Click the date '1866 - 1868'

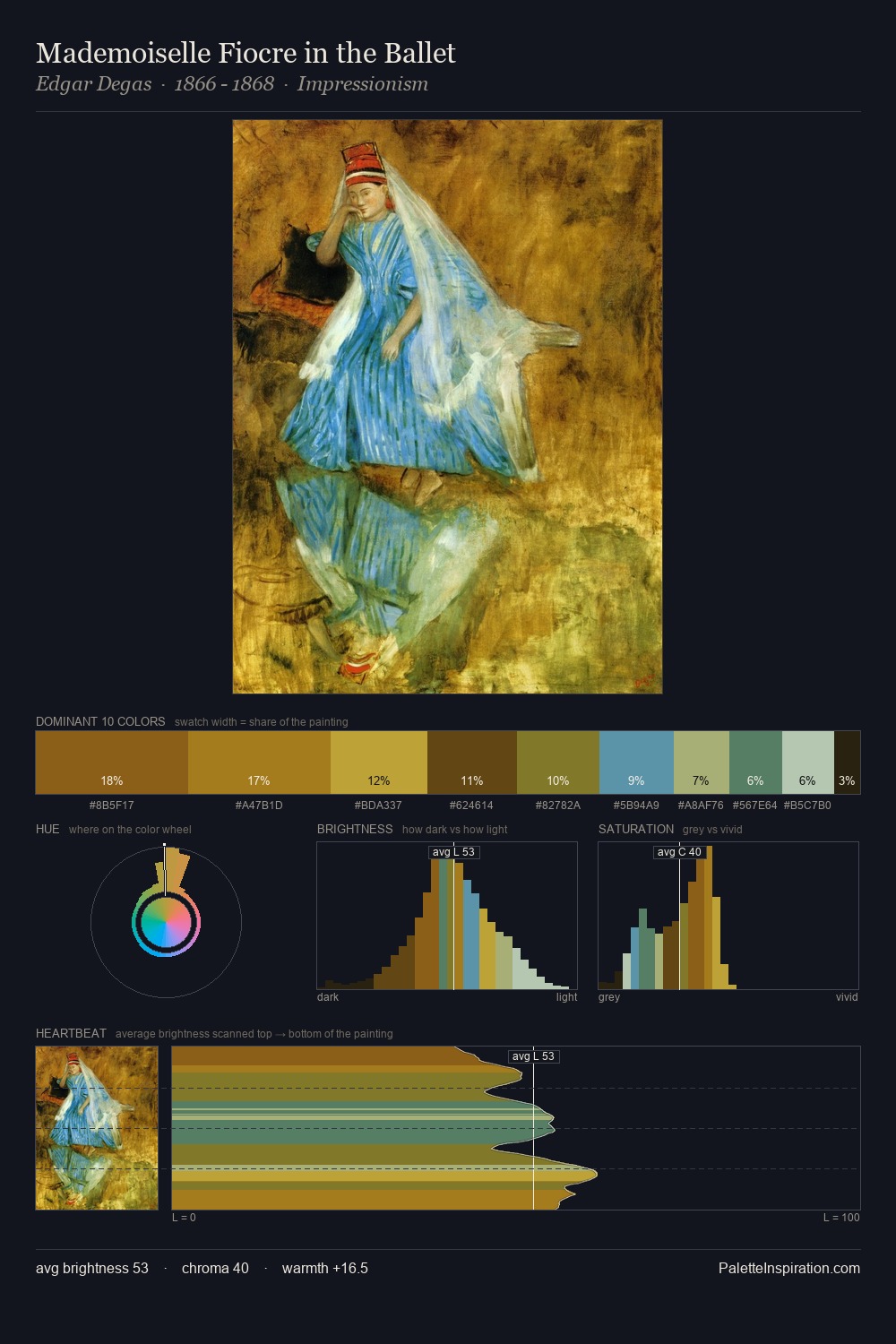pyautogui.click(x=224, y=84)
